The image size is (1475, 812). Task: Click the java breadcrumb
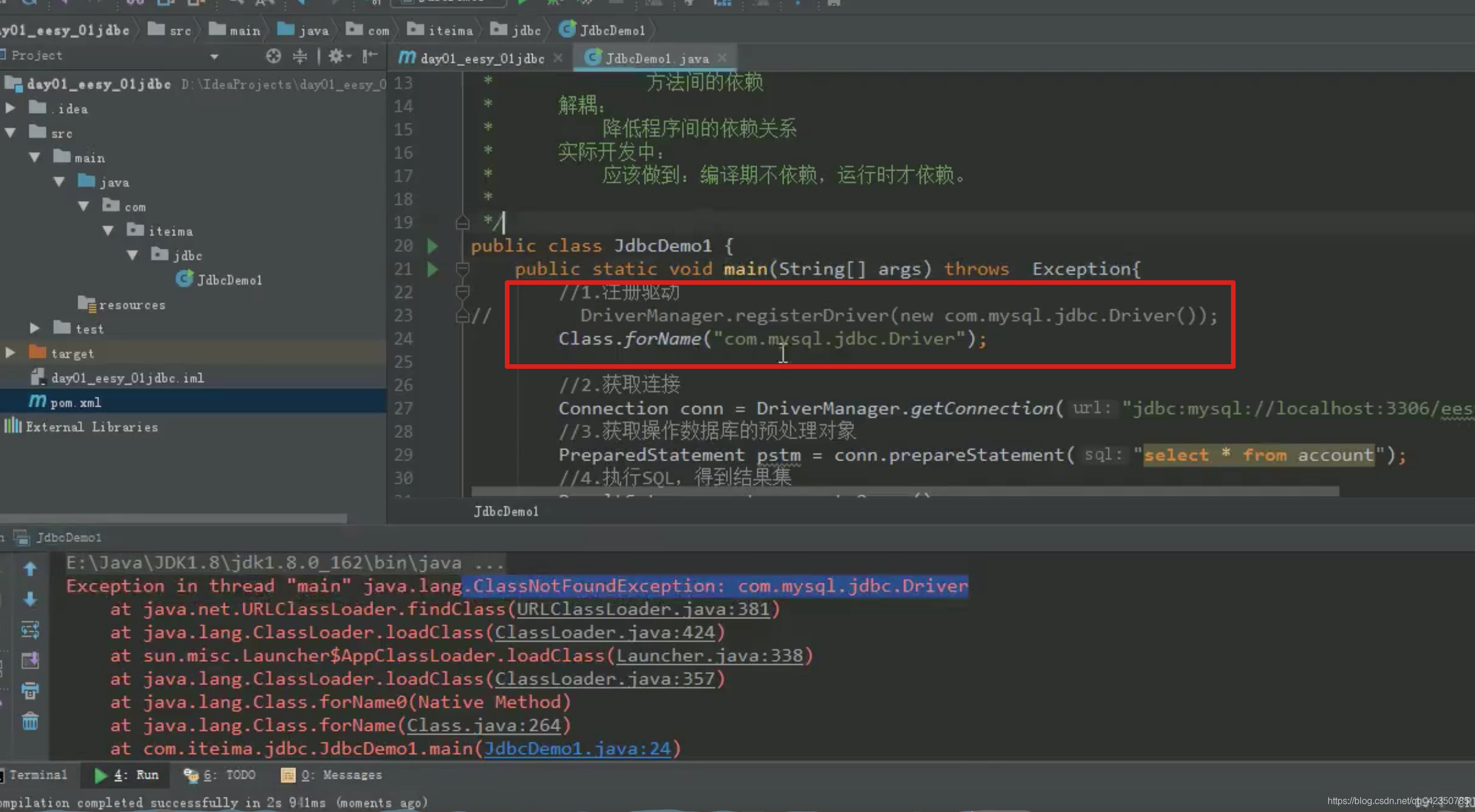[x=303, y=30]
